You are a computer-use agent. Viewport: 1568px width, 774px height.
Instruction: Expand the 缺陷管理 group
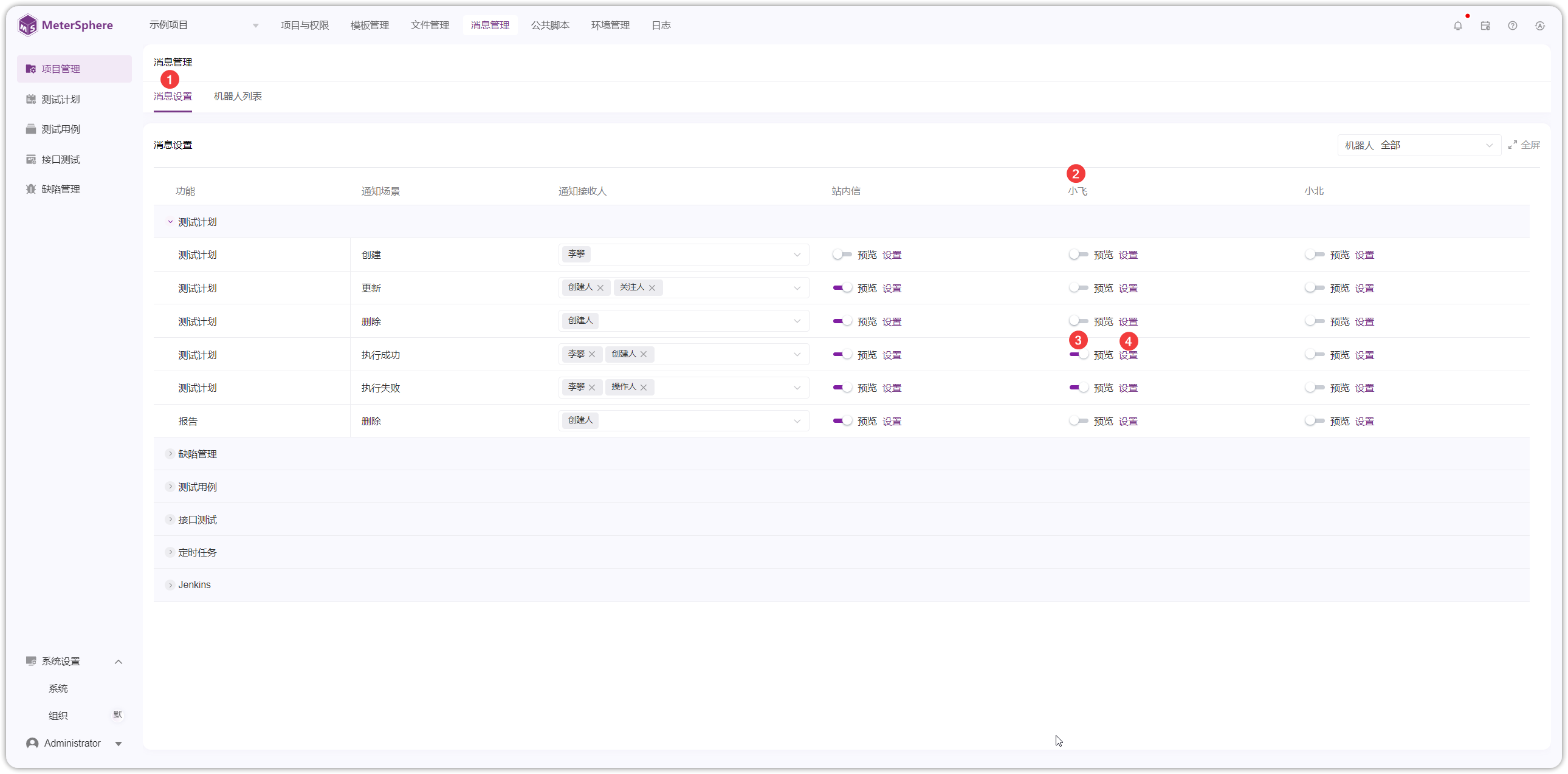[170, 454]
